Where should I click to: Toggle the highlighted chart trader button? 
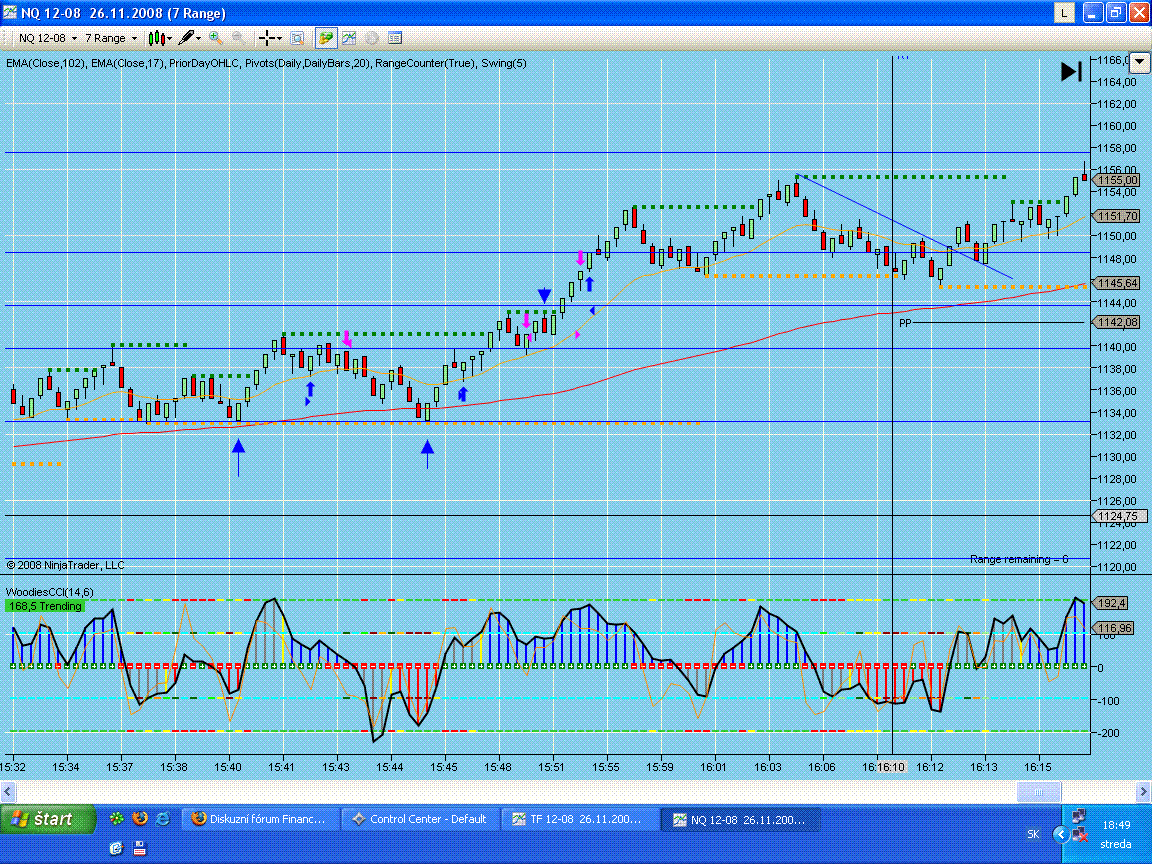326,38
